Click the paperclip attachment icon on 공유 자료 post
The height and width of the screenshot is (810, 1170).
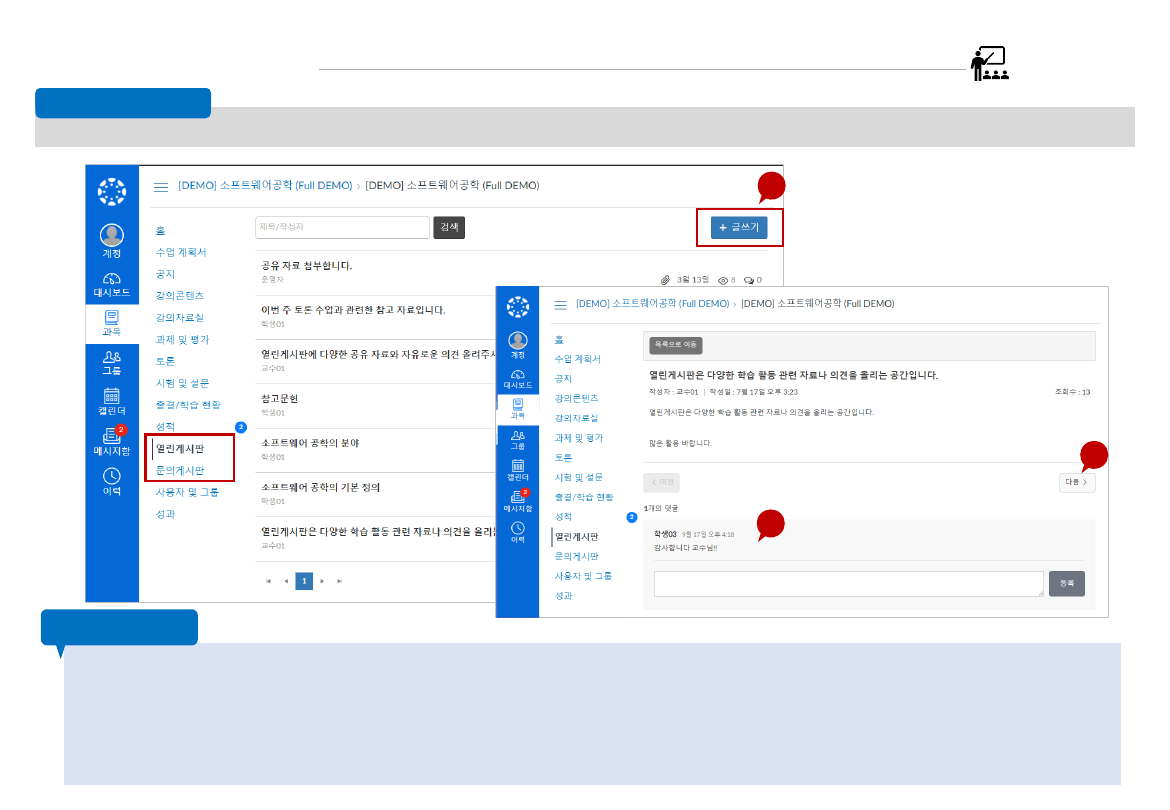[x=665, y=280]
